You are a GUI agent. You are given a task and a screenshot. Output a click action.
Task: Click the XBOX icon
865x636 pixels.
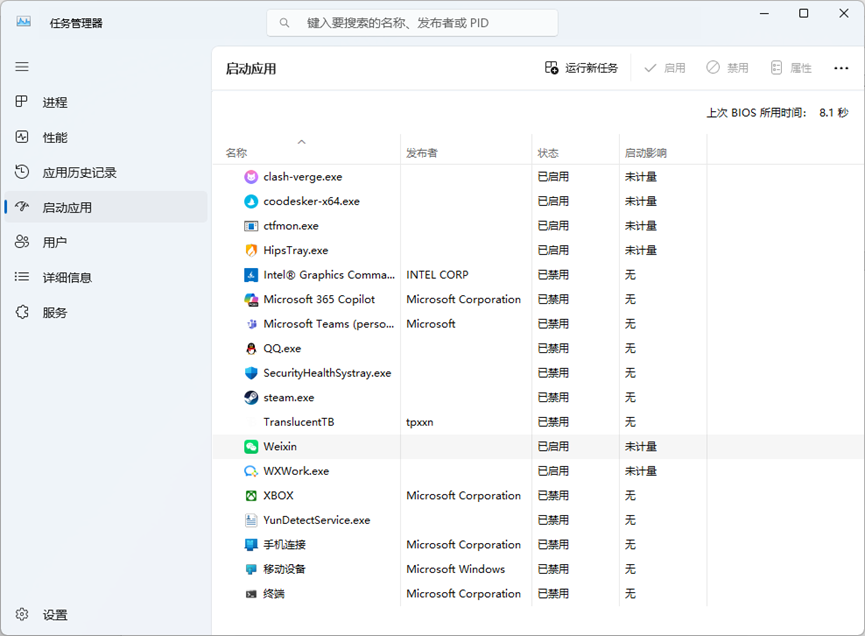tap(251, 496)
